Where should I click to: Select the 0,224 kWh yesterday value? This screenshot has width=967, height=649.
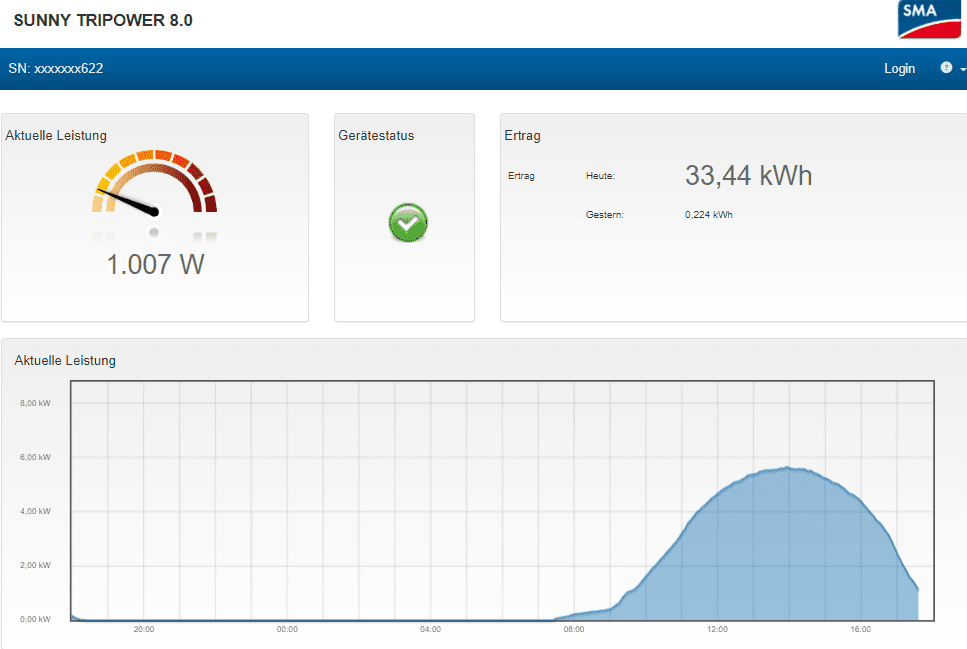[709, 215]
